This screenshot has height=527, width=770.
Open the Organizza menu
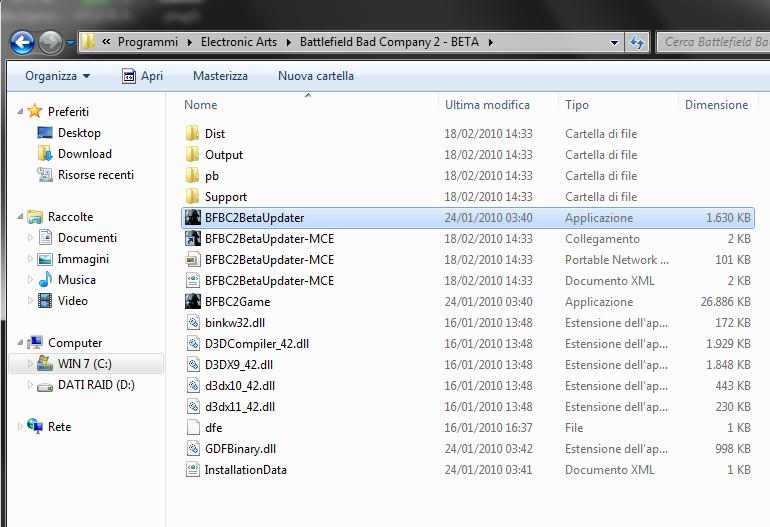(x=57, y=76)
